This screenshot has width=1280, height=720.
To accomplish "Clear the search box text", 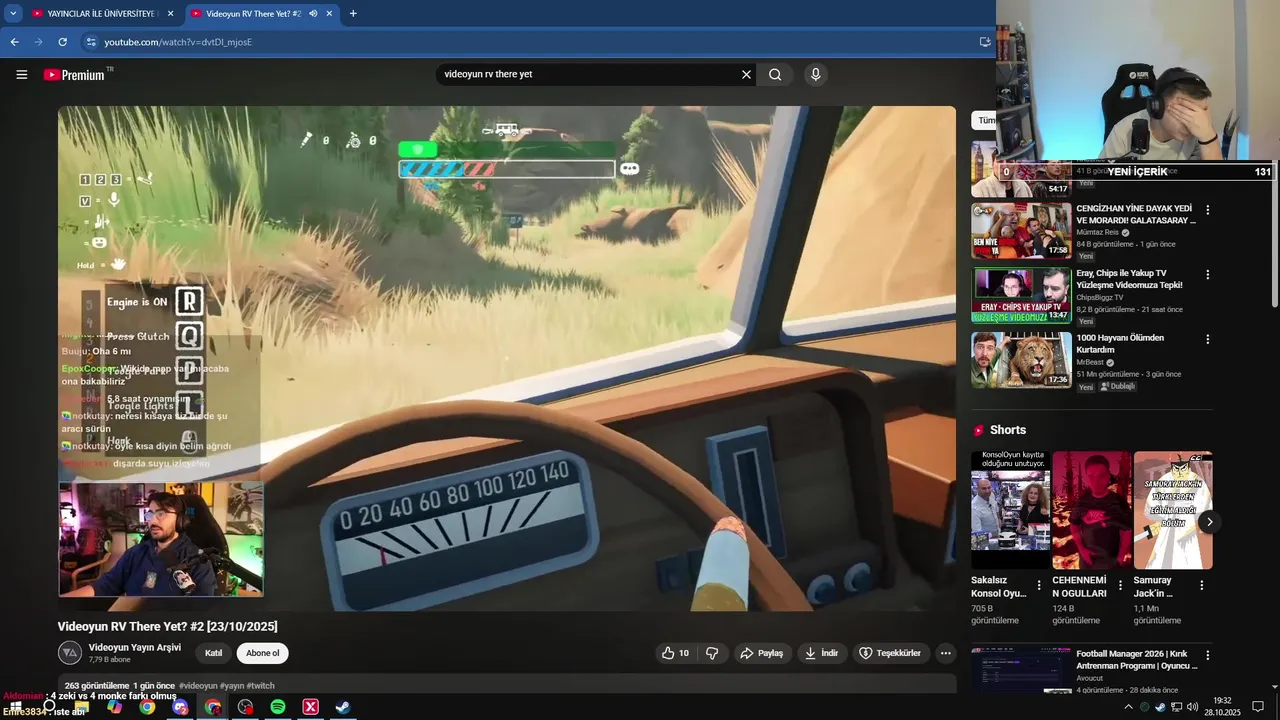I will click(x=746, y=74).
